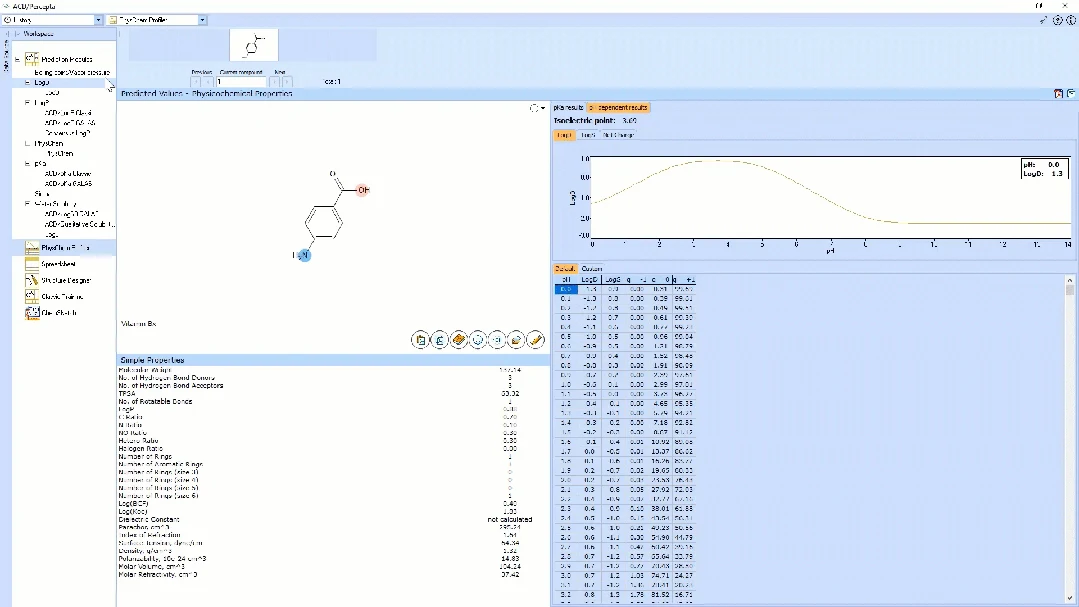Open the Spreadsheet module icon
The width and height of the screenshot is (1079, 607).
coord(32,264)
